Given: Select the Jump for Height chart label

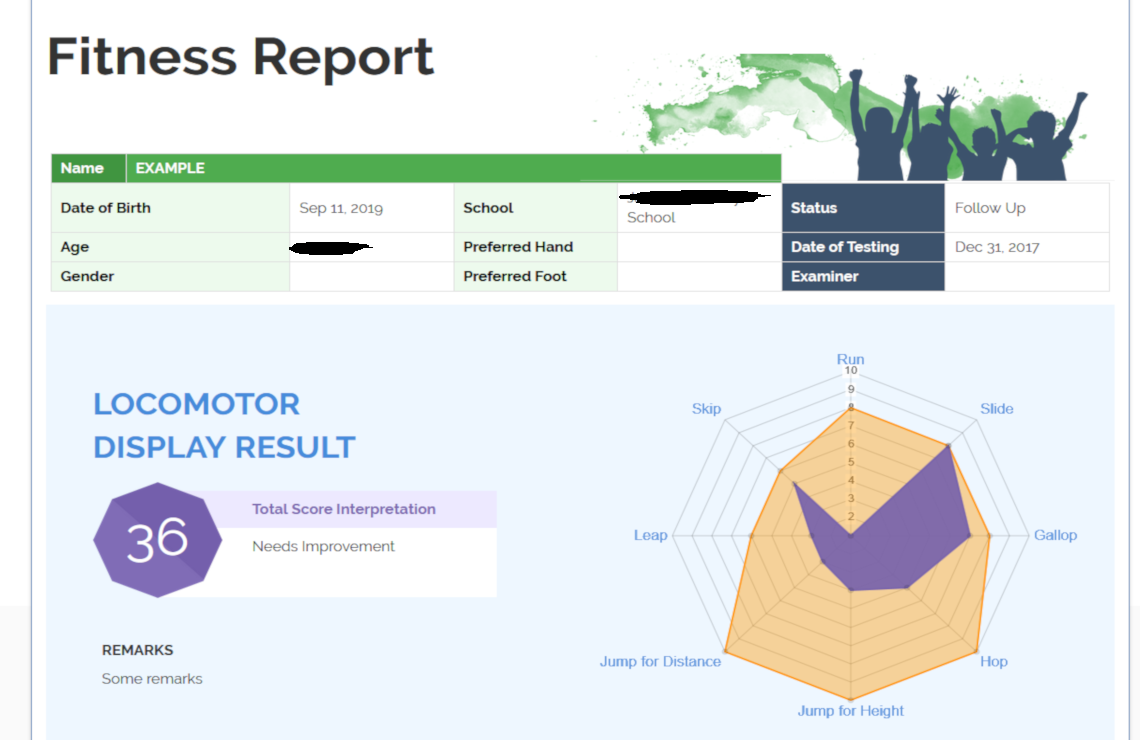Looking at the screenshot, I should pos(850,711).
